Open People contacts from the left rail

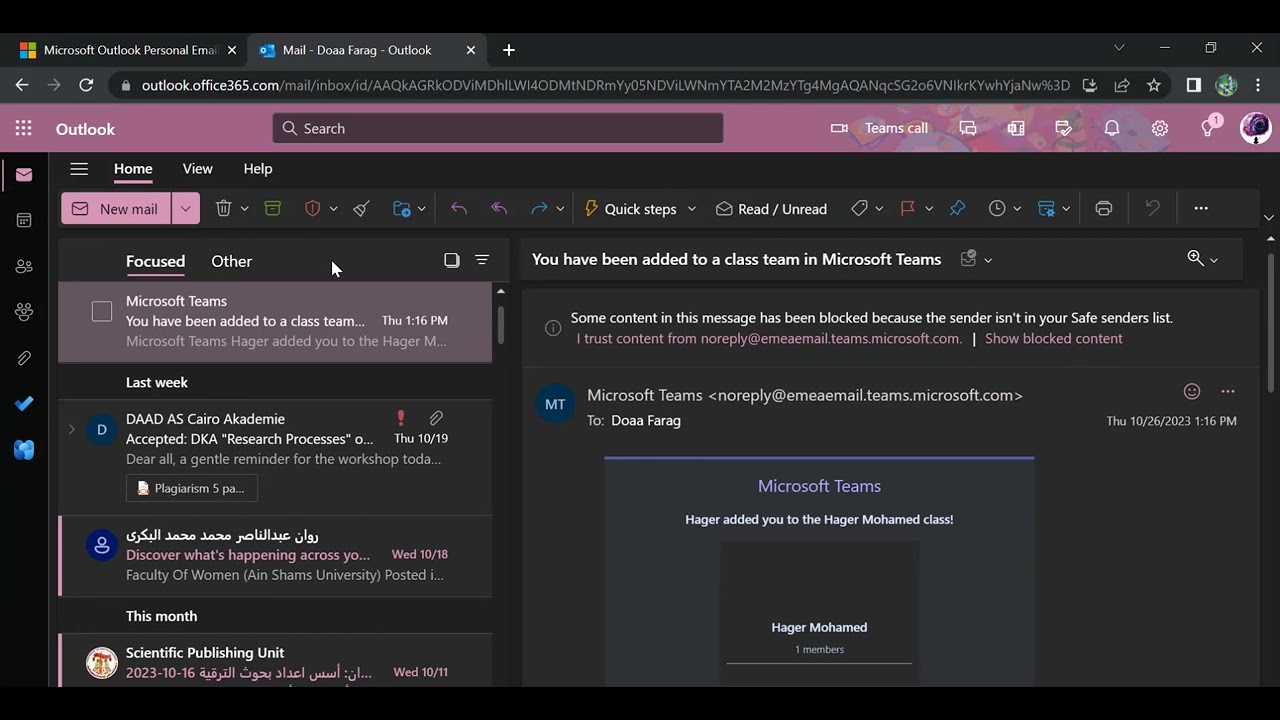click(24, 266)
